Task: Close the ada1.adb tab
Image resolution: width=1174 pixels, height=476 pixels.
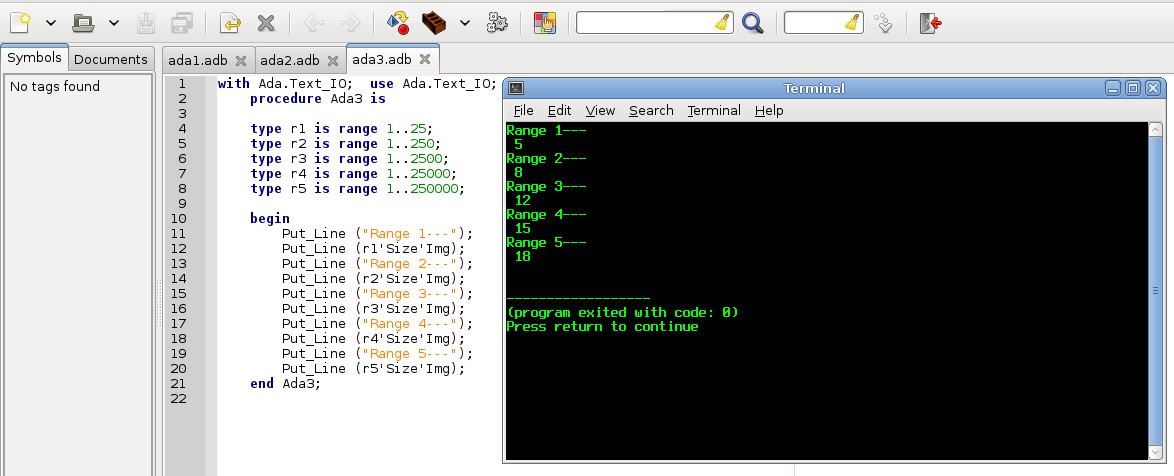Action: [240, 61]
